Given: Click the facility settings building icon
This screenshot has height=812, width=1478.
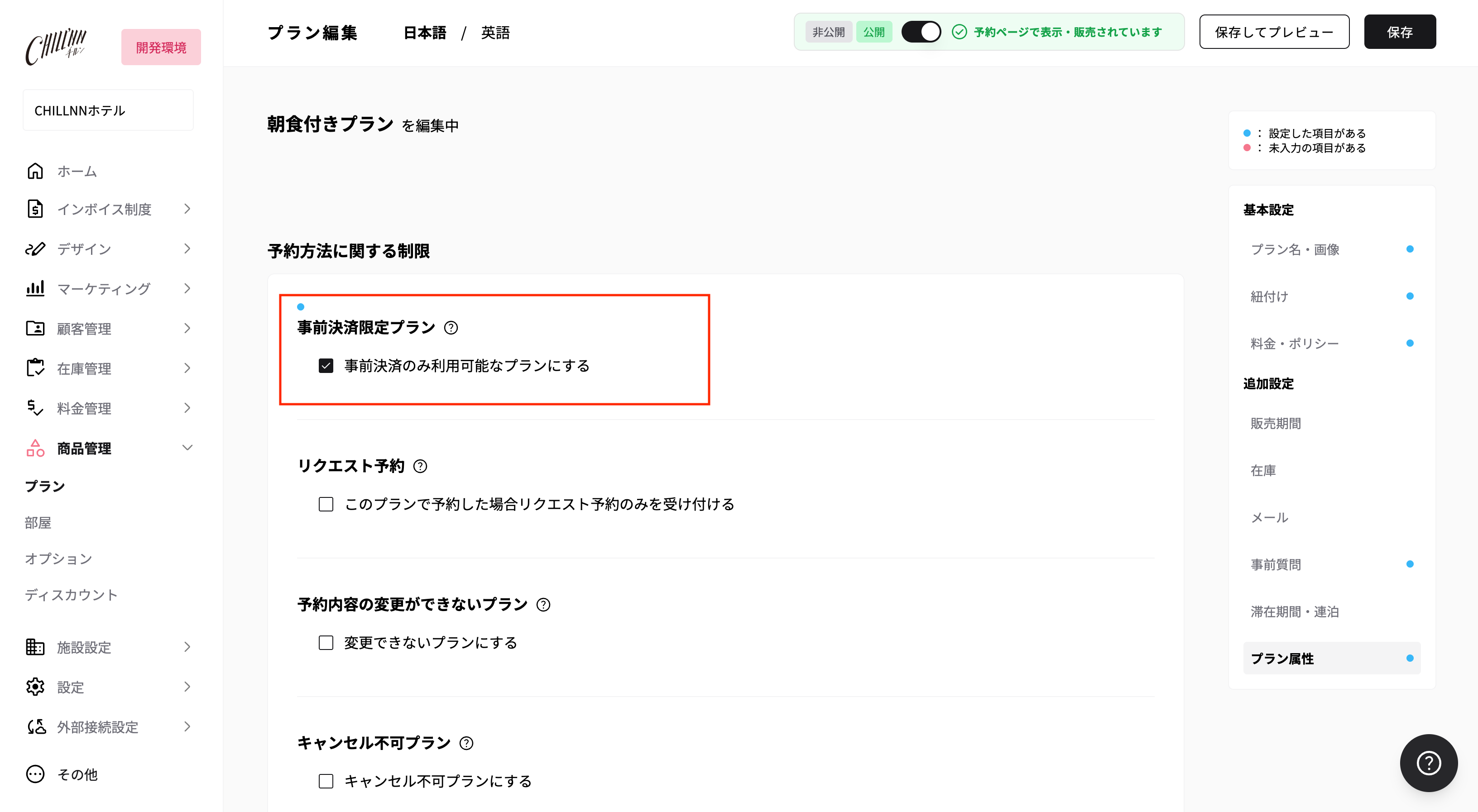Looking at the screenshot, I should point(35,647).
